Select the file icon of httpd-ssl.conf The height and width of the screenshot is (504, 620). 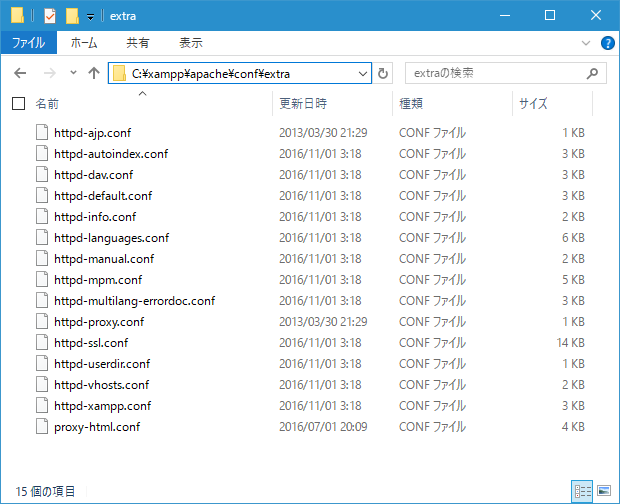42,342
